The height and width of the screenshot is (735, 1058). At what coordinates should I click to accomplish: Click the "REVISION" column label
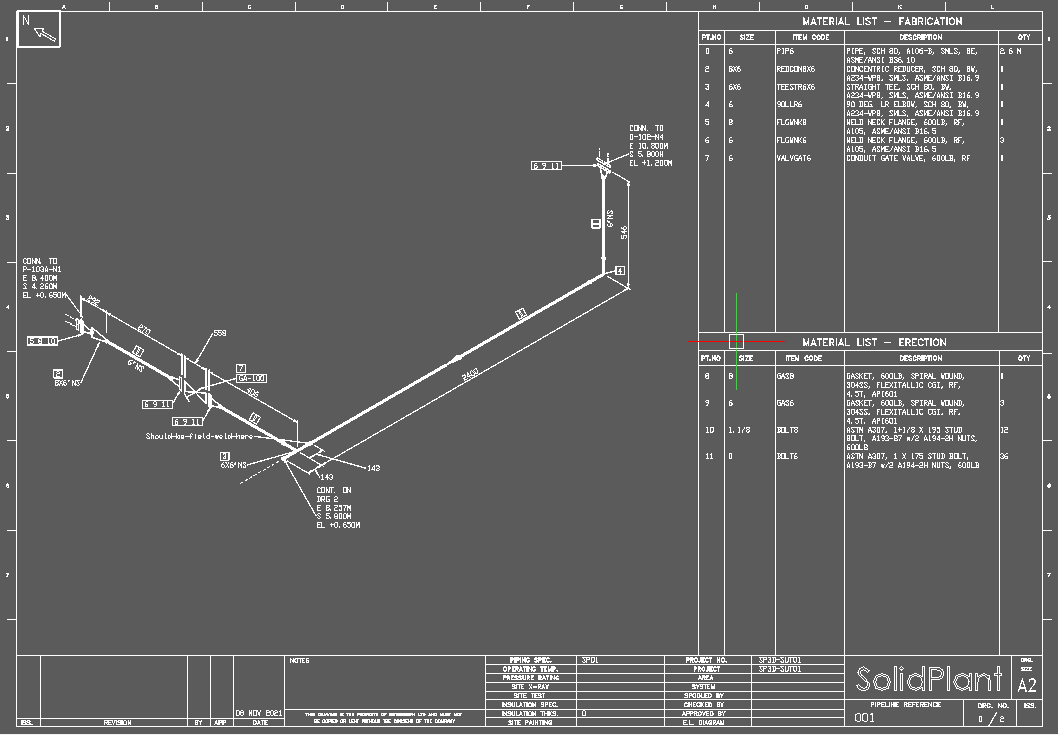pyautogui.click(x=117, y=723)
